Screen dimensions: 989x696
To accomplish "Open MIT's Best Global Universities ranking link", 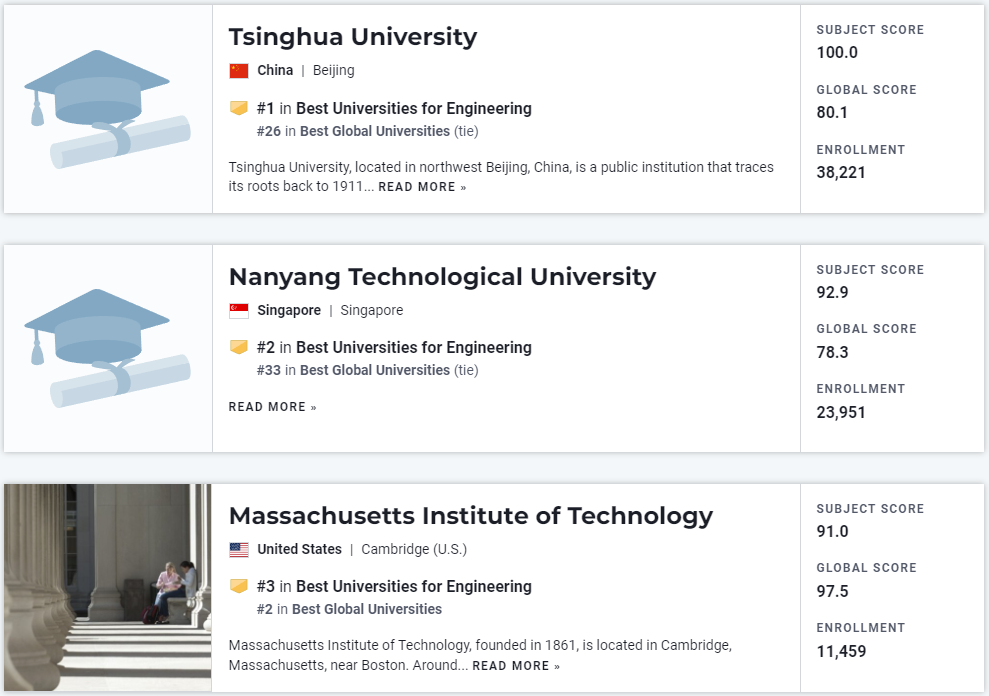I will 371,609.
